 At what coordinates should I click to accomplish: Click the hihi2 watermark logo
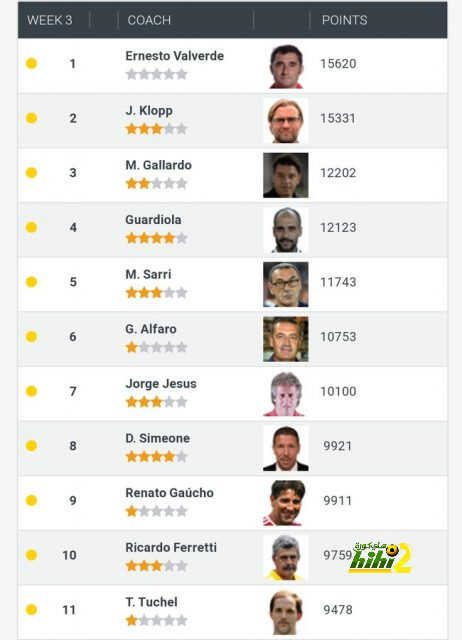coord(380,558)
